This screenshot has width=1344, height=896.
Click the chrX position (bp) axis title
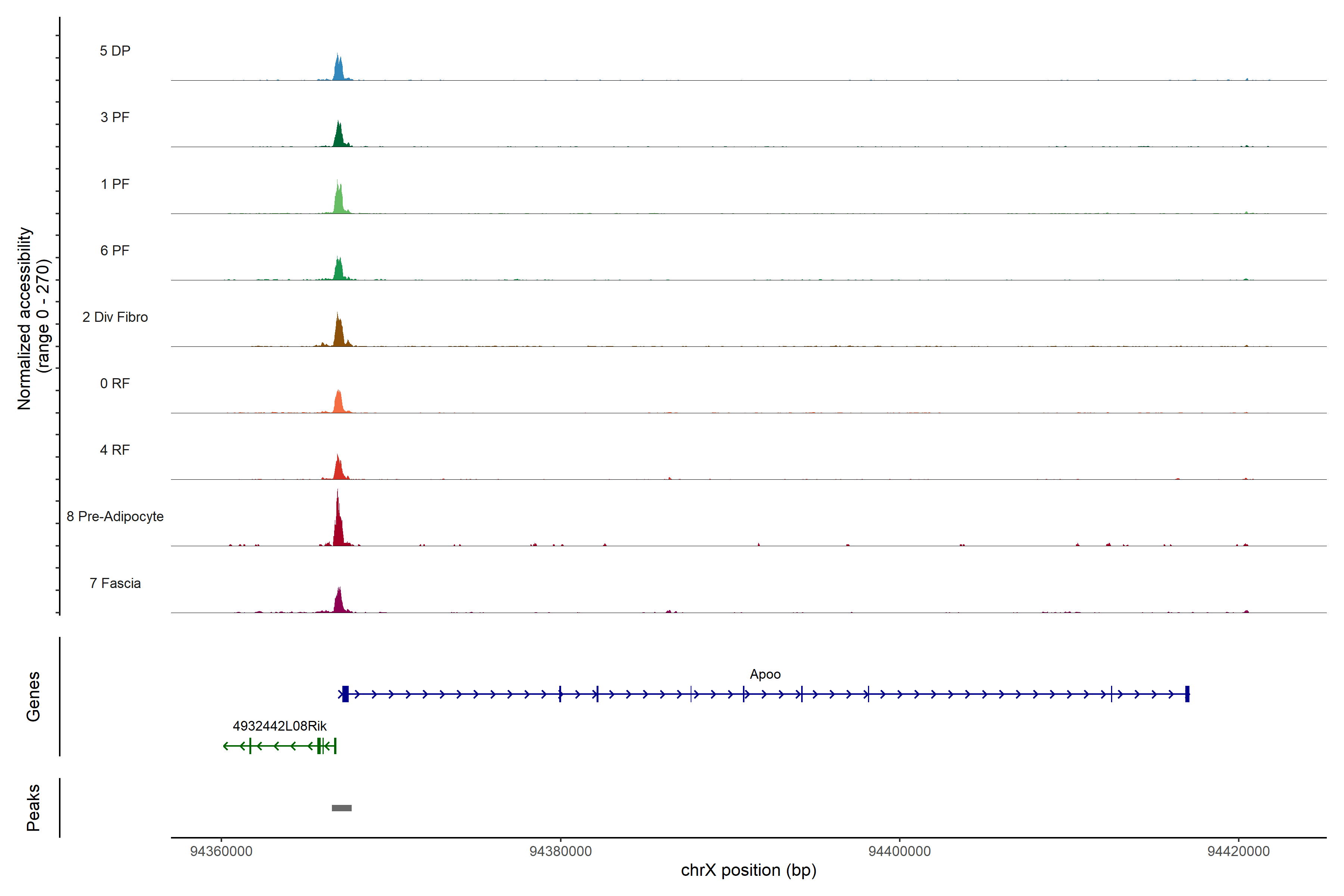(x=748, y=870)
